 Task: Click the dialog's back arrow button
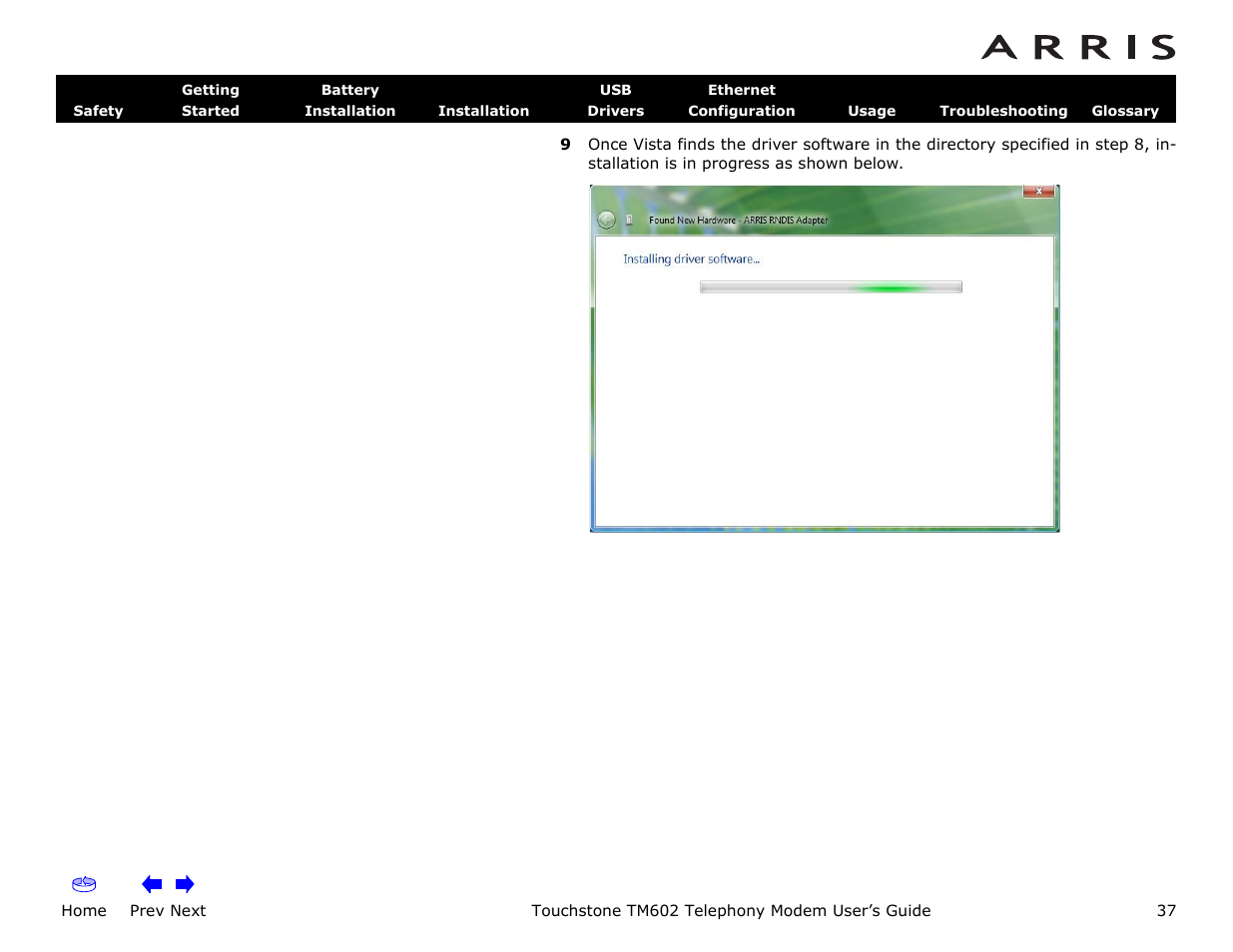point(606,220)
